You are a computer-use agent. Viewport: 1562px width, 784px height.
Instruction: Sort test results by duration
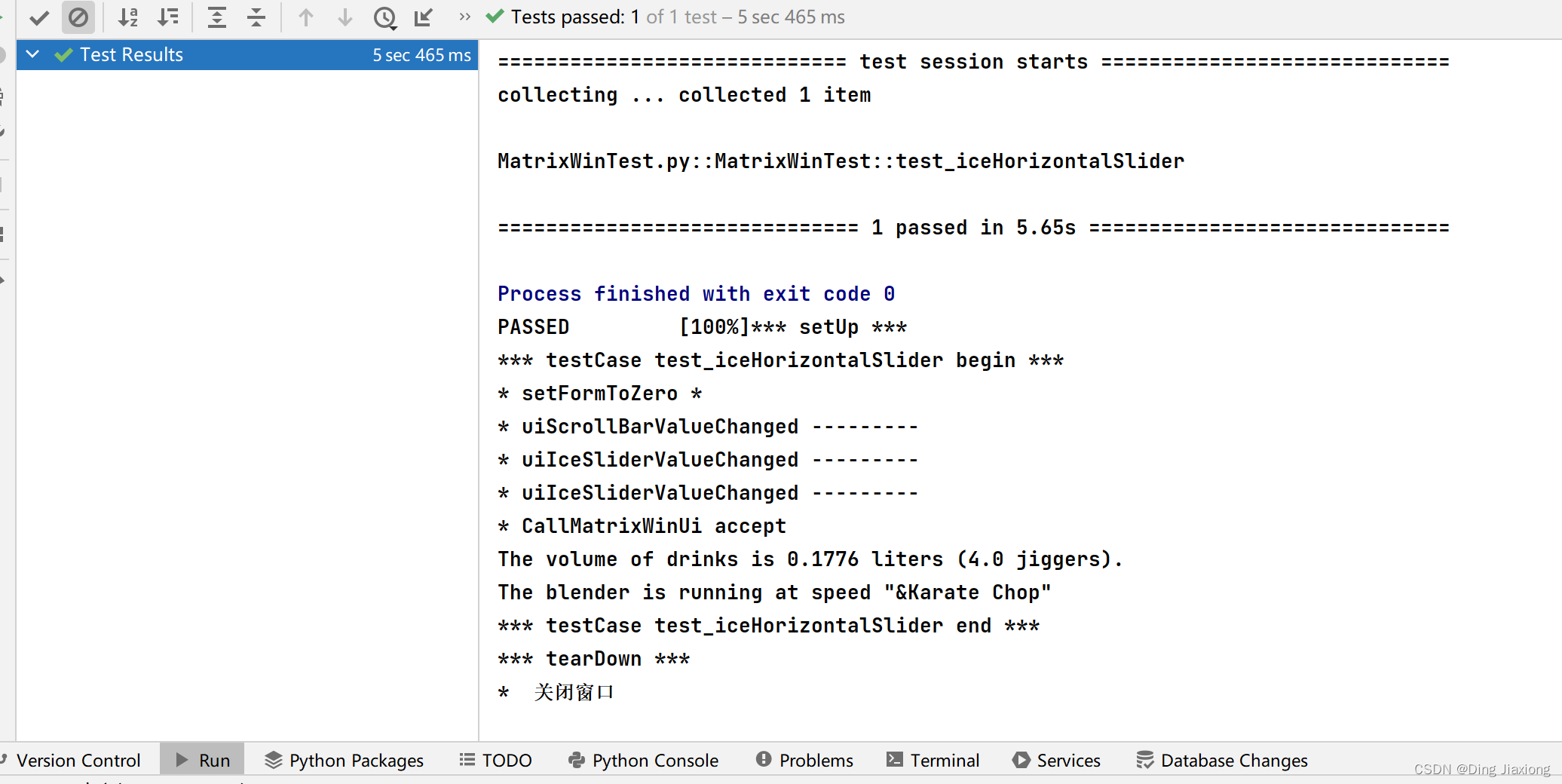(168, 17)
